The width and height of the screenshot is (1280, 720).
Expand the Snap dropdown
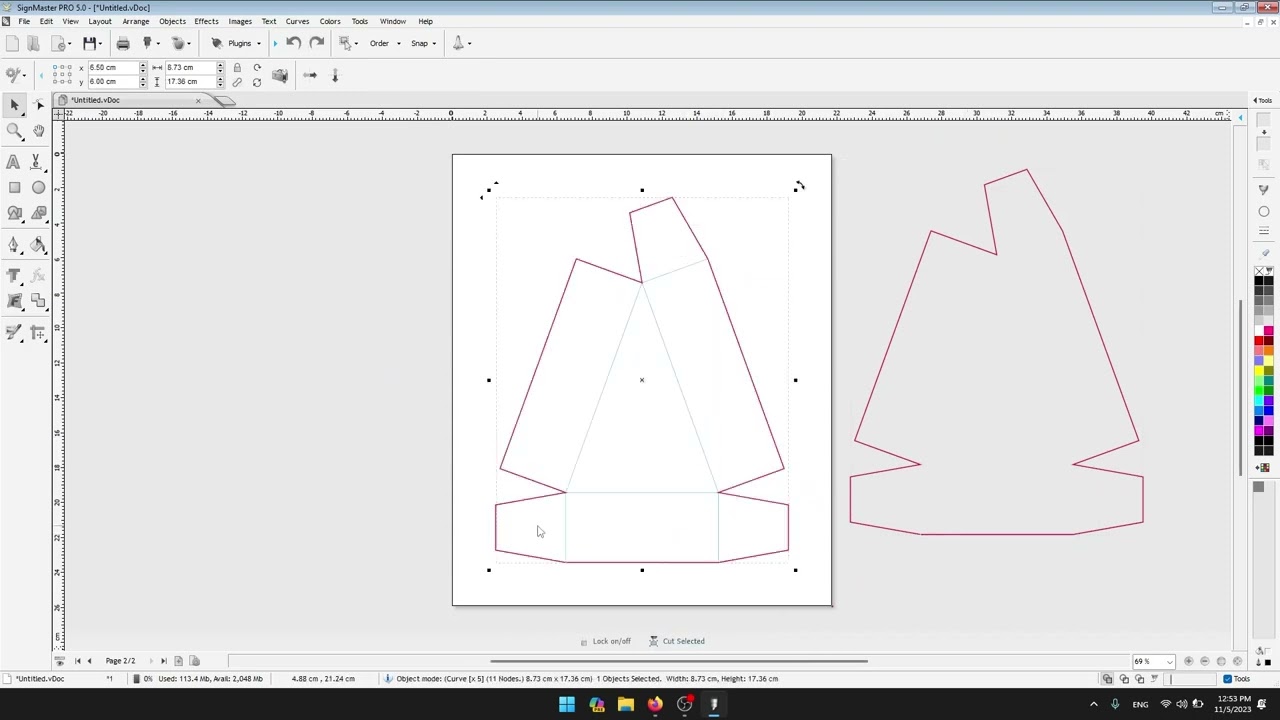424,43
